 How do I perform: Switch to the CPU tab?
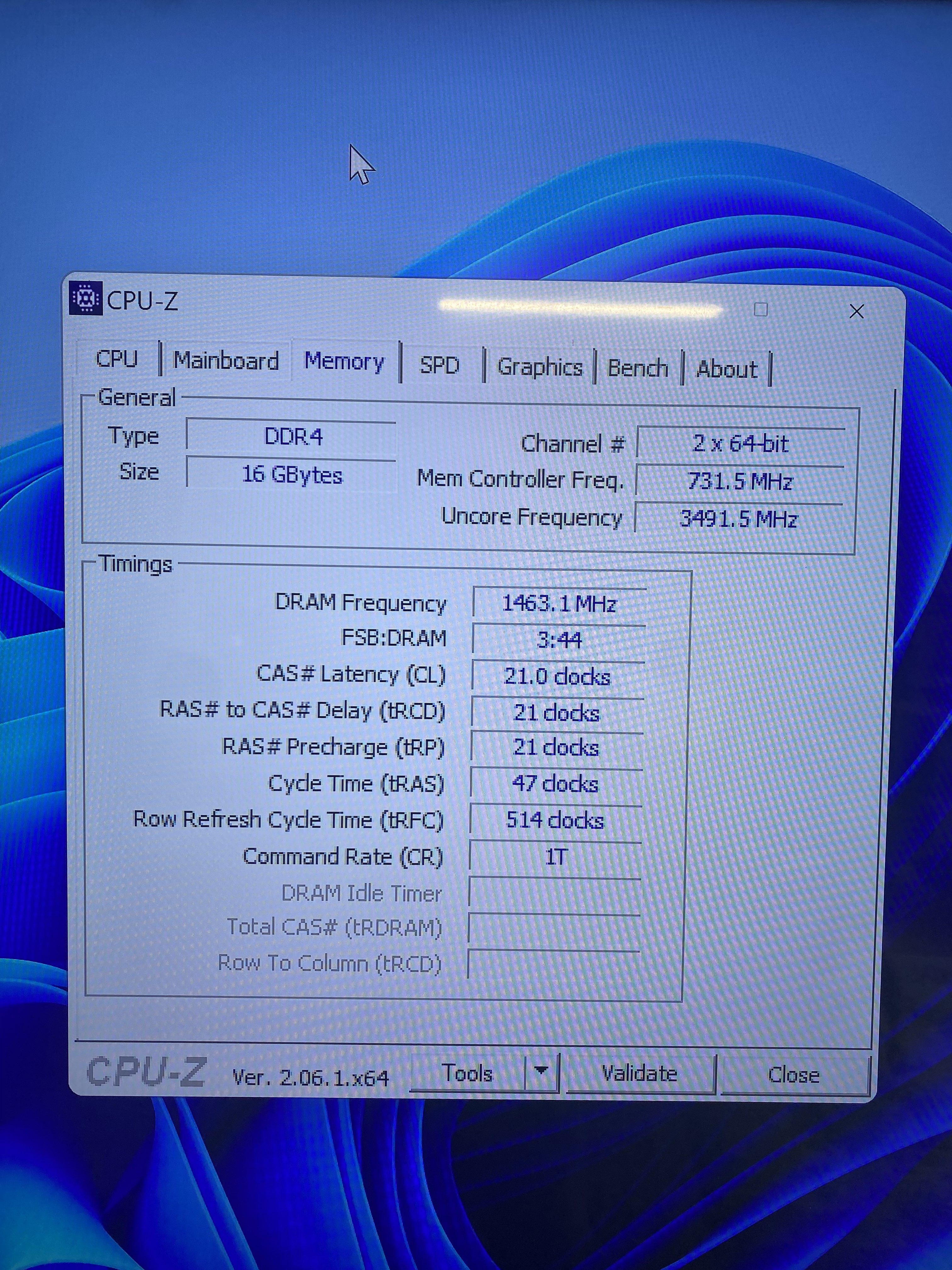tap(117, 359)
